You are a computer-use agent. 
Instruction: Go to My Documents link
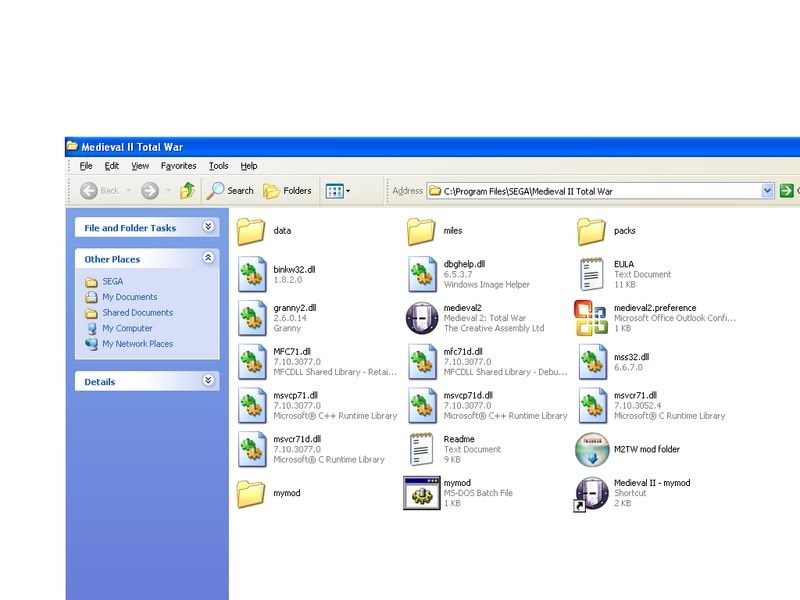click(121, 297)
